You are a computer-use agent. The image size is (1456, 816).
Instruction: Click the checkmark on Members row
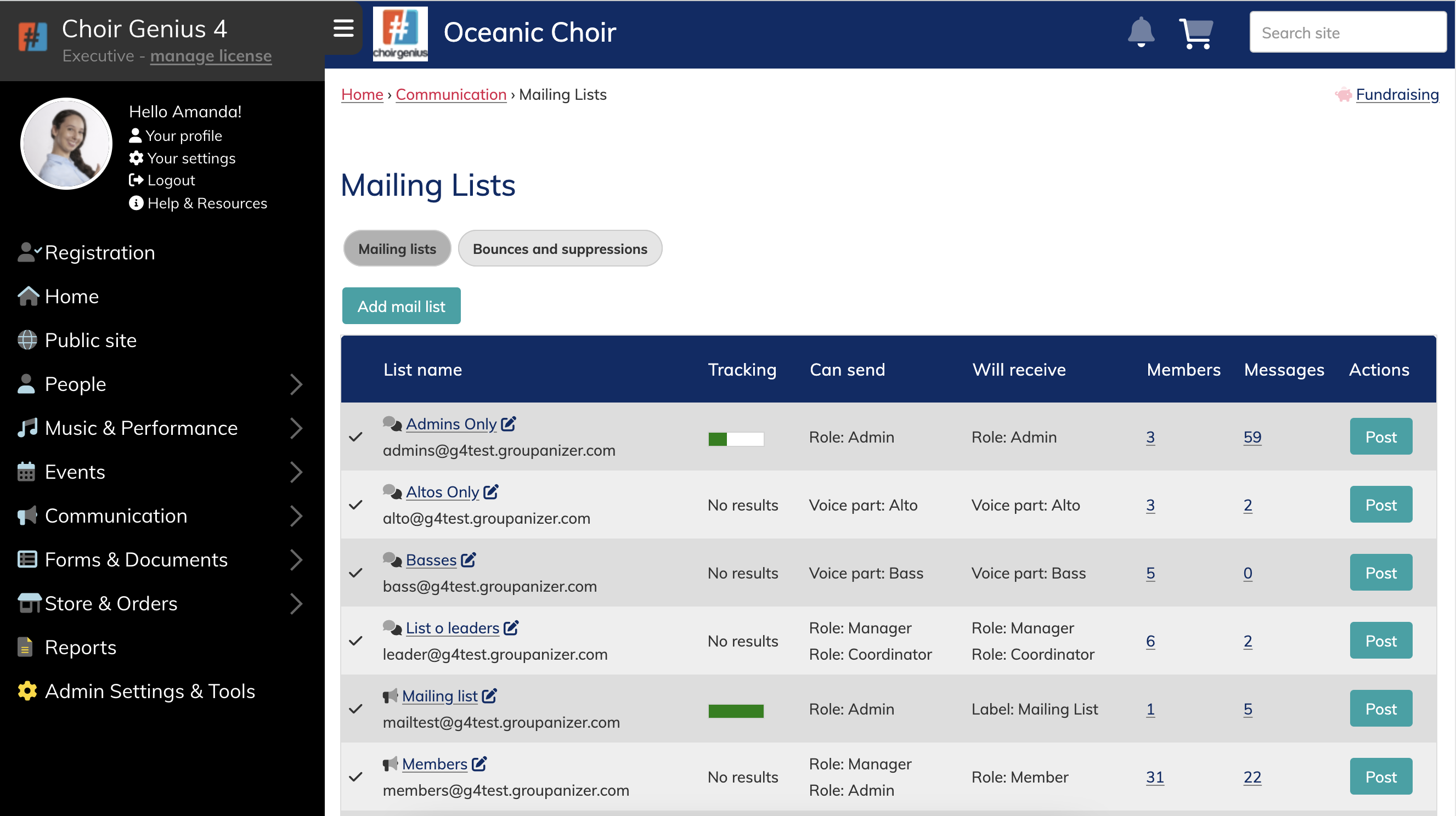[x=355, y=777]
